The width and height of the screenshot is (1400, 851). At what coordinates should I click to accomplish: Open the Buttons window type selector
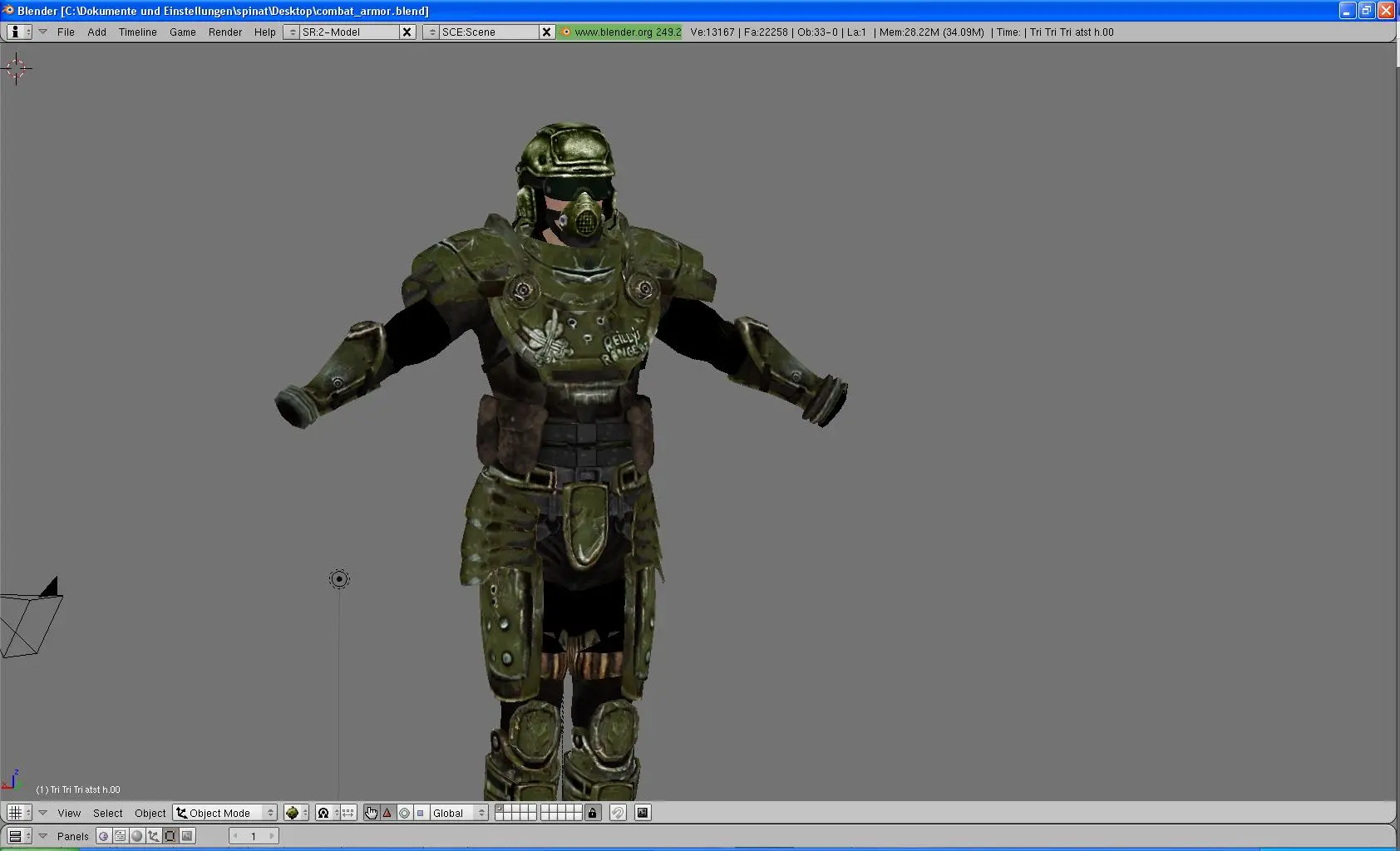point(19,836)
